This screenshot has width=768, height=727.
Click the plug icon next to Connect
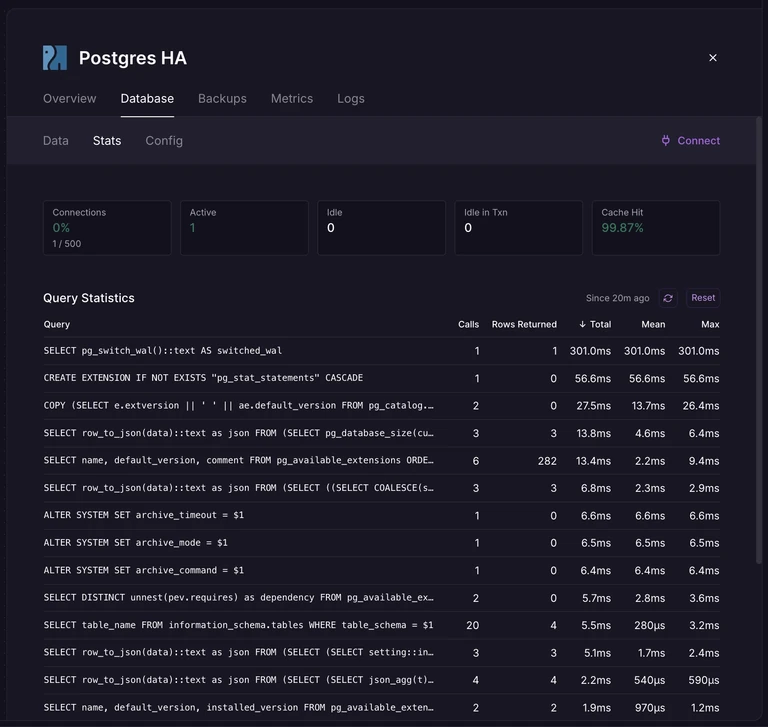[666, 141]
